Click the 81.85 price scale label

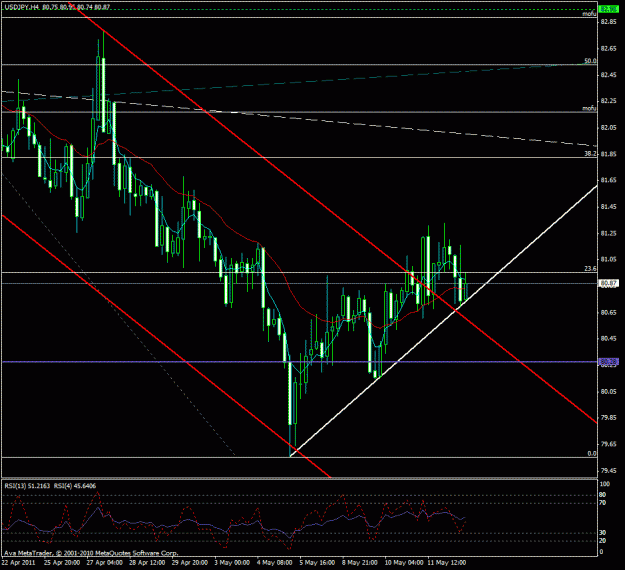pyautogui.click(x=608, y=154)
